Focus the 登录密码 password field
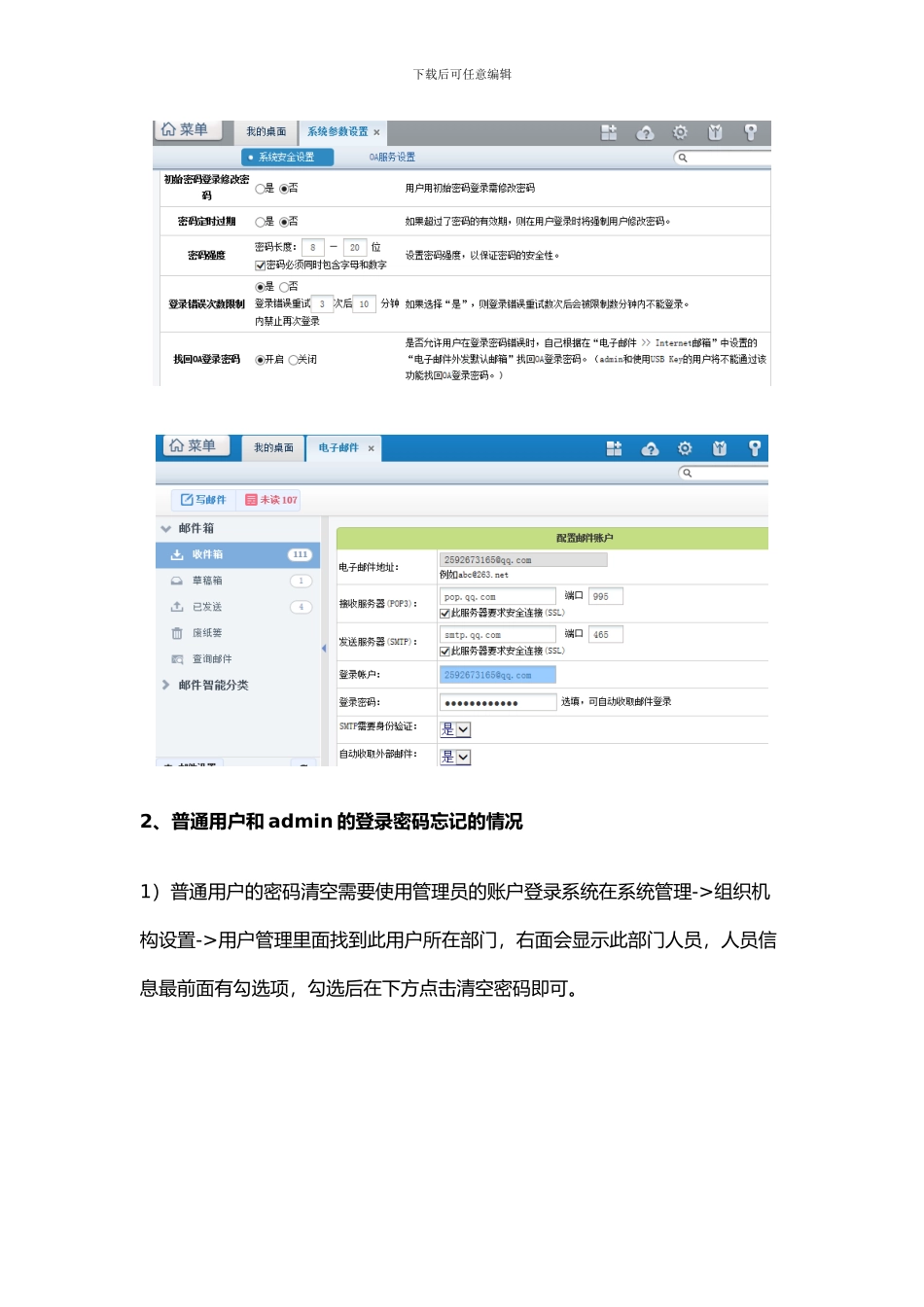The width and height of the screenshot is (924, 1307). pos(498,702)
